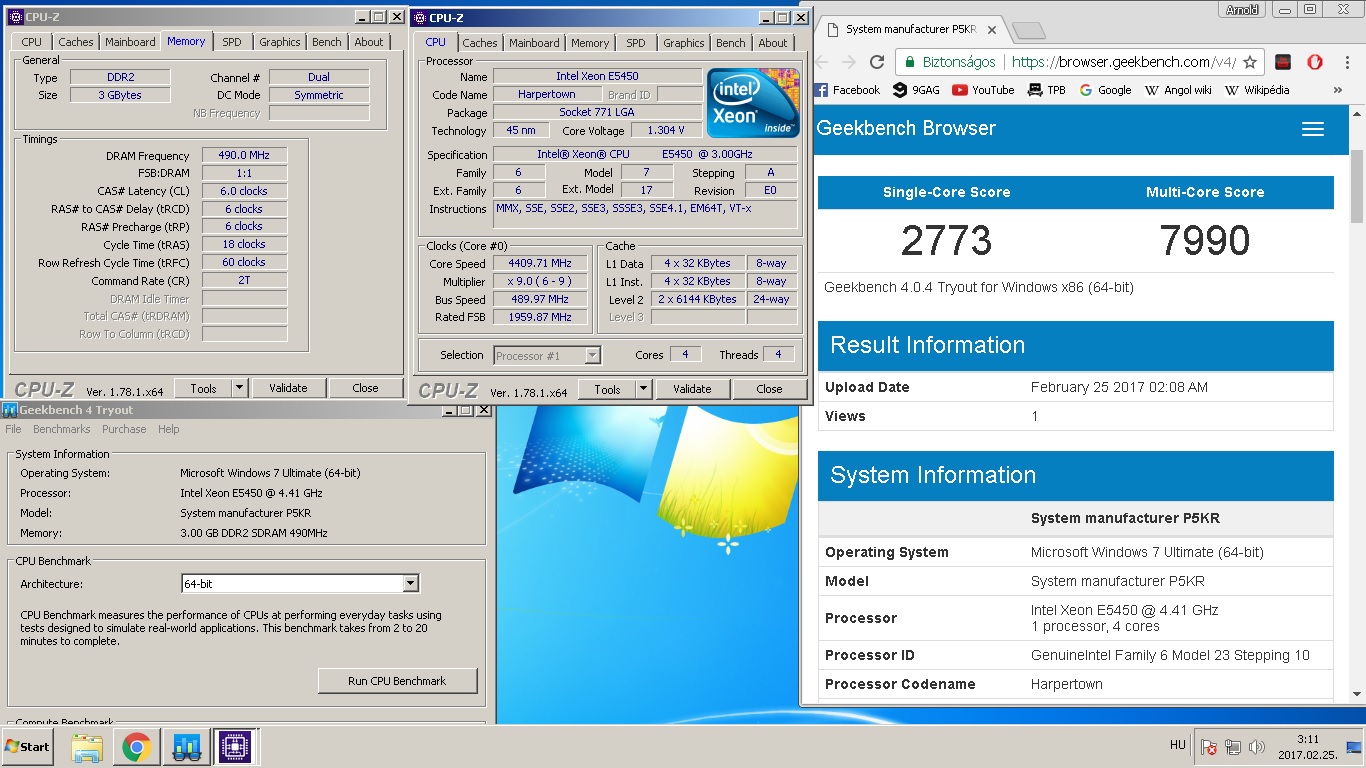Click the Geekbench Browser title link

(x=906, y=129)
